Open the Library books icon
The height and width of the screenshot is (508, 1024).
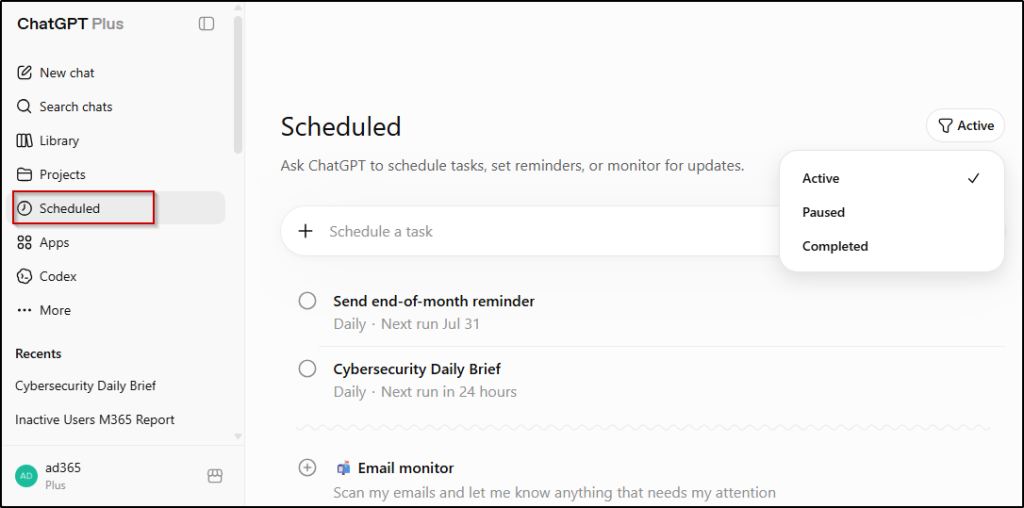tap(24, 140)
